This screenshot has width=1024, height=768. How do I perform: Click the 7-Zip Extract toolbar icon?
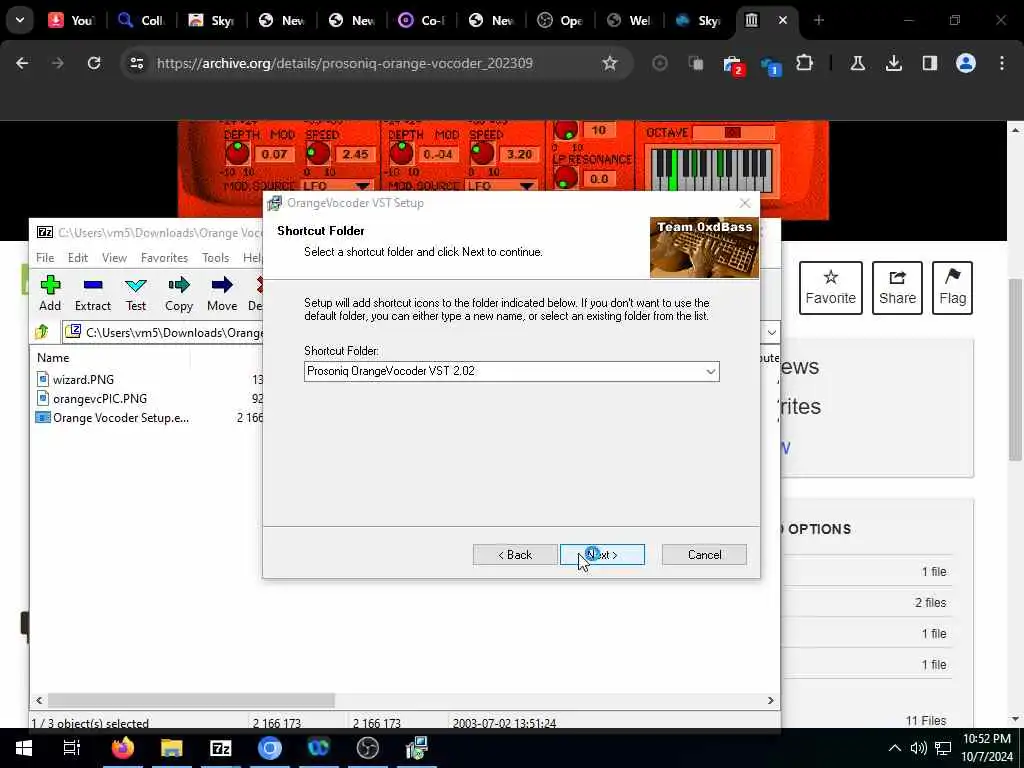(x=93, y=293)
